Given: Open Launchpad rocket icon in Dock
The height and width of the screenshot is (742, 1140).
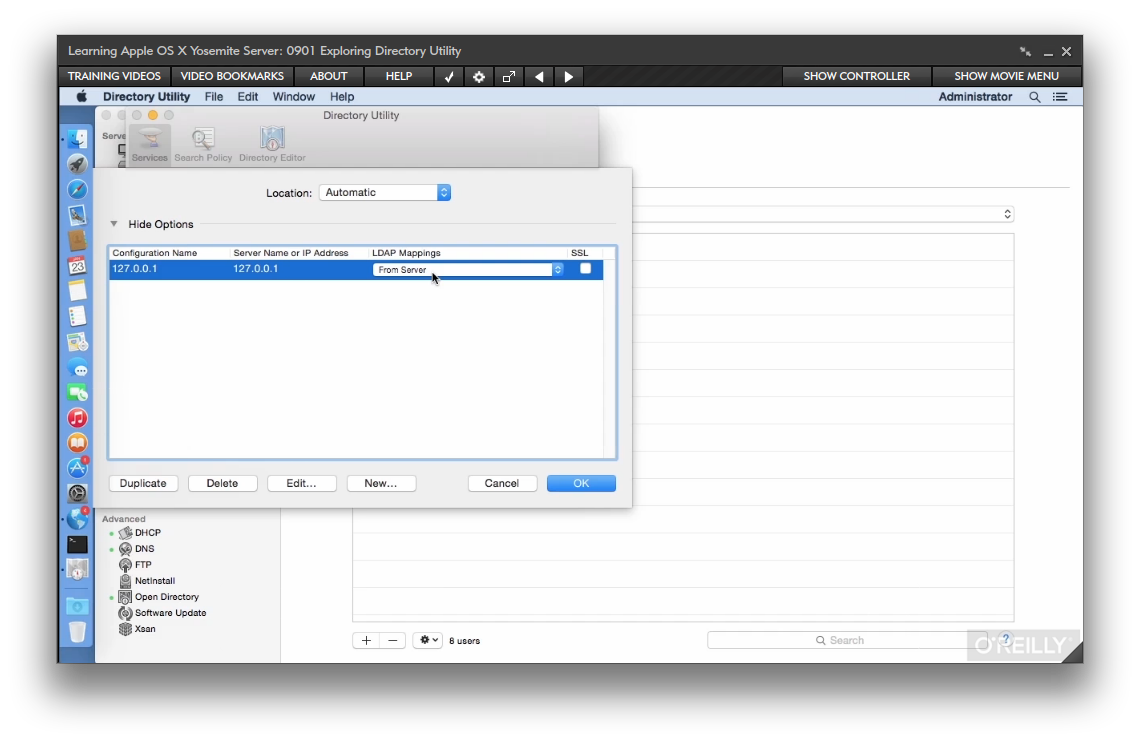Looking at the screenshot, I should click(77, 164).
